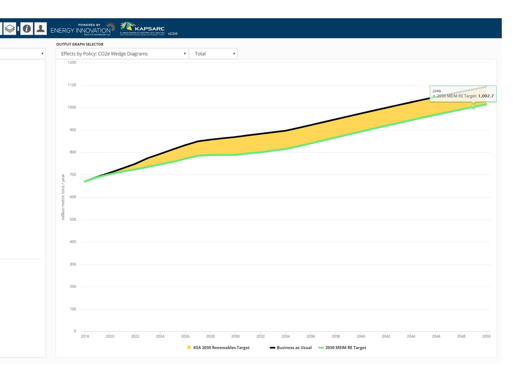Open the left panel dropdown
Screen dimensions: 519x380
22,54
